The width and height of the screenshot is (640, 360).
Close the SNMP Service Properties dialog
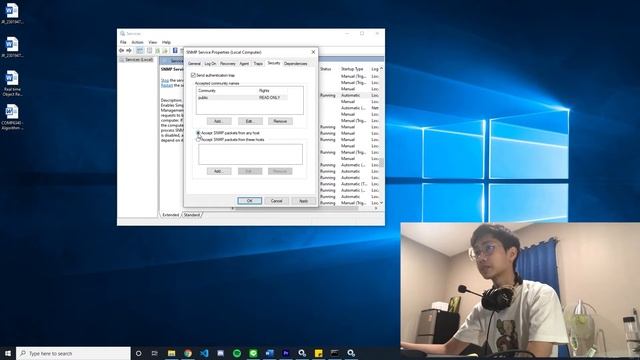[x=313, y=52]
